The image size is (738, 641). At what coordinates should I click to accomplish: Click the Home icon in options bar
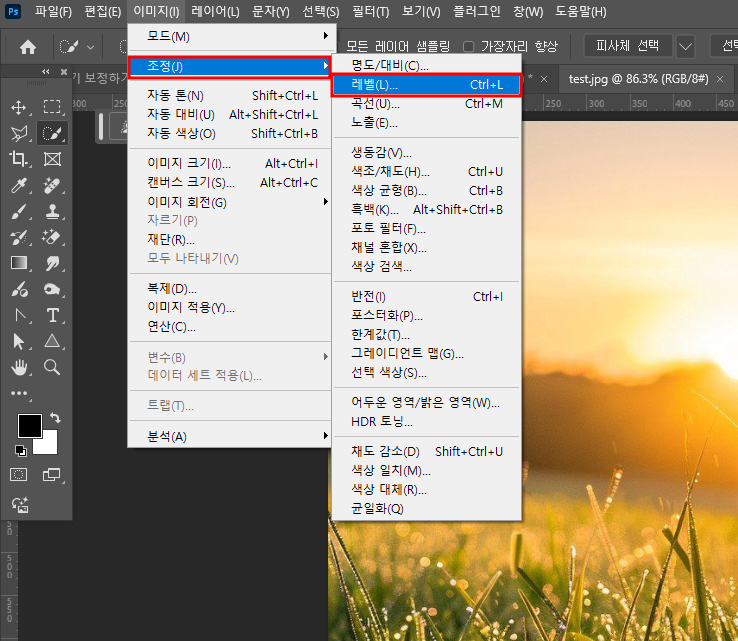[28, 47]
